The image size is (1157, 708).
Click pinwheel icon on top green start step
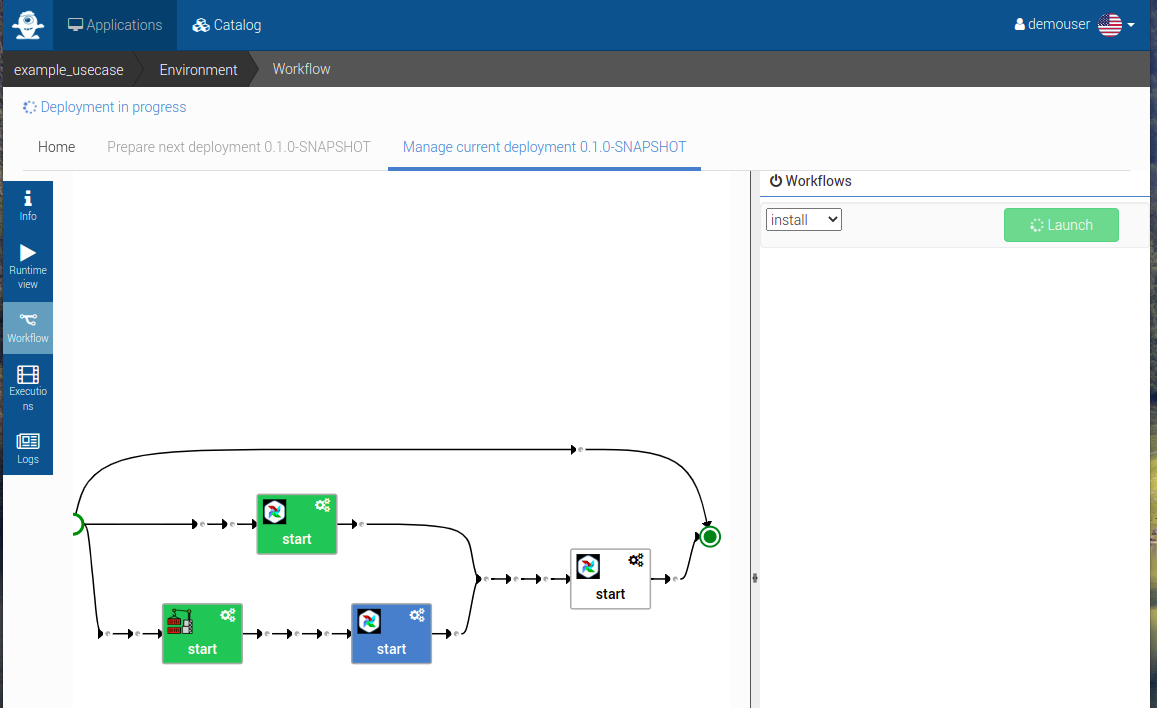click(x=274, y=512)
